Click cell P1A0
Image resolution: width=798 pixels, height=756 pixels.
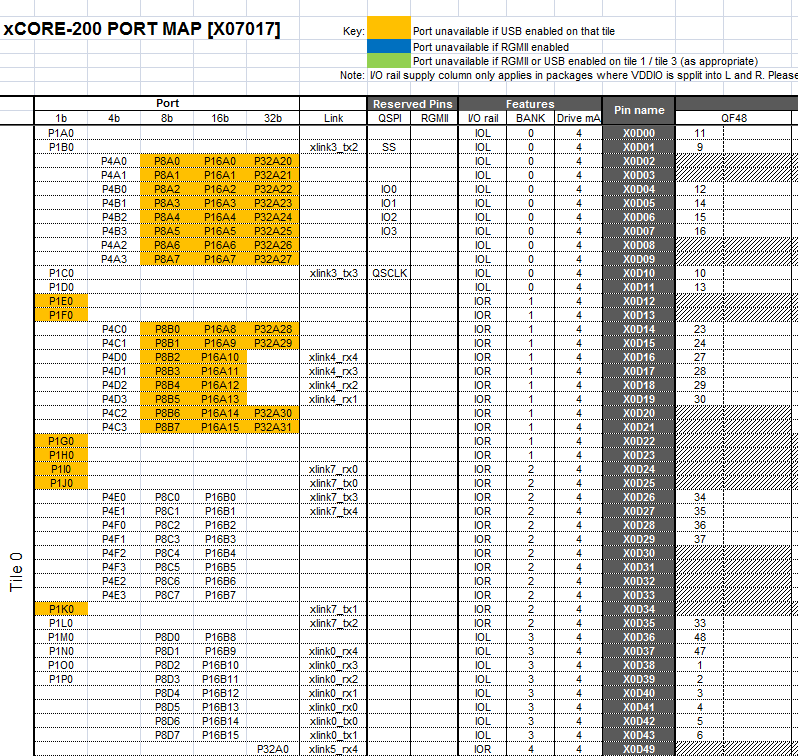(61, 133)
